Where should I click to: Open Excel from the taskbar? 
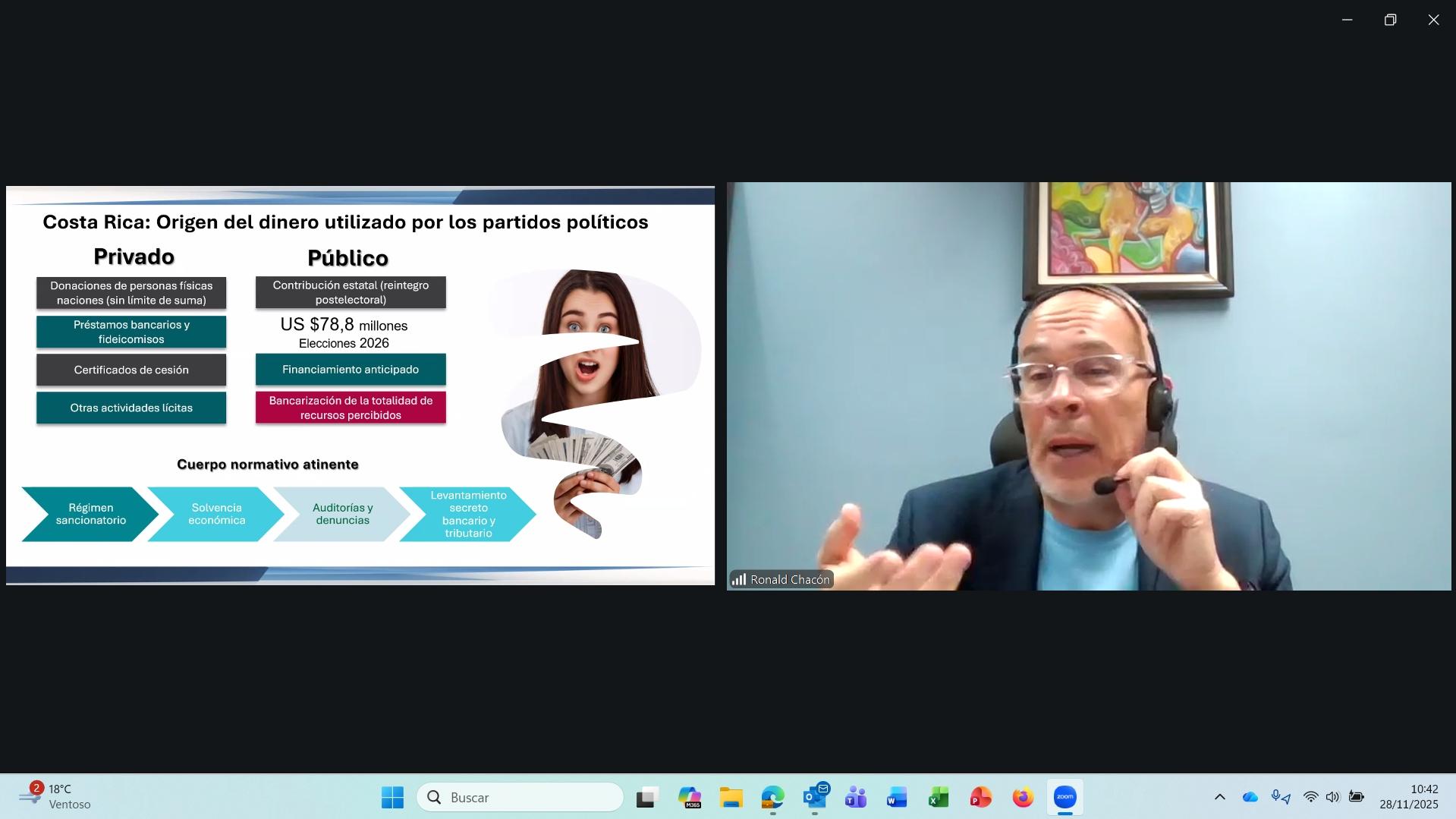tap(939, 797)
